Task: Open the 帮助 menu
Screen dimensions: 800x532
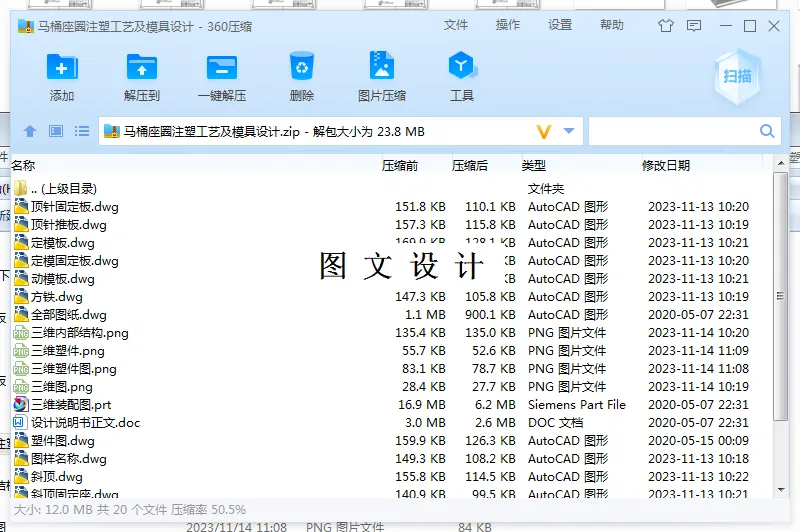Action: [x=612, y=25]
